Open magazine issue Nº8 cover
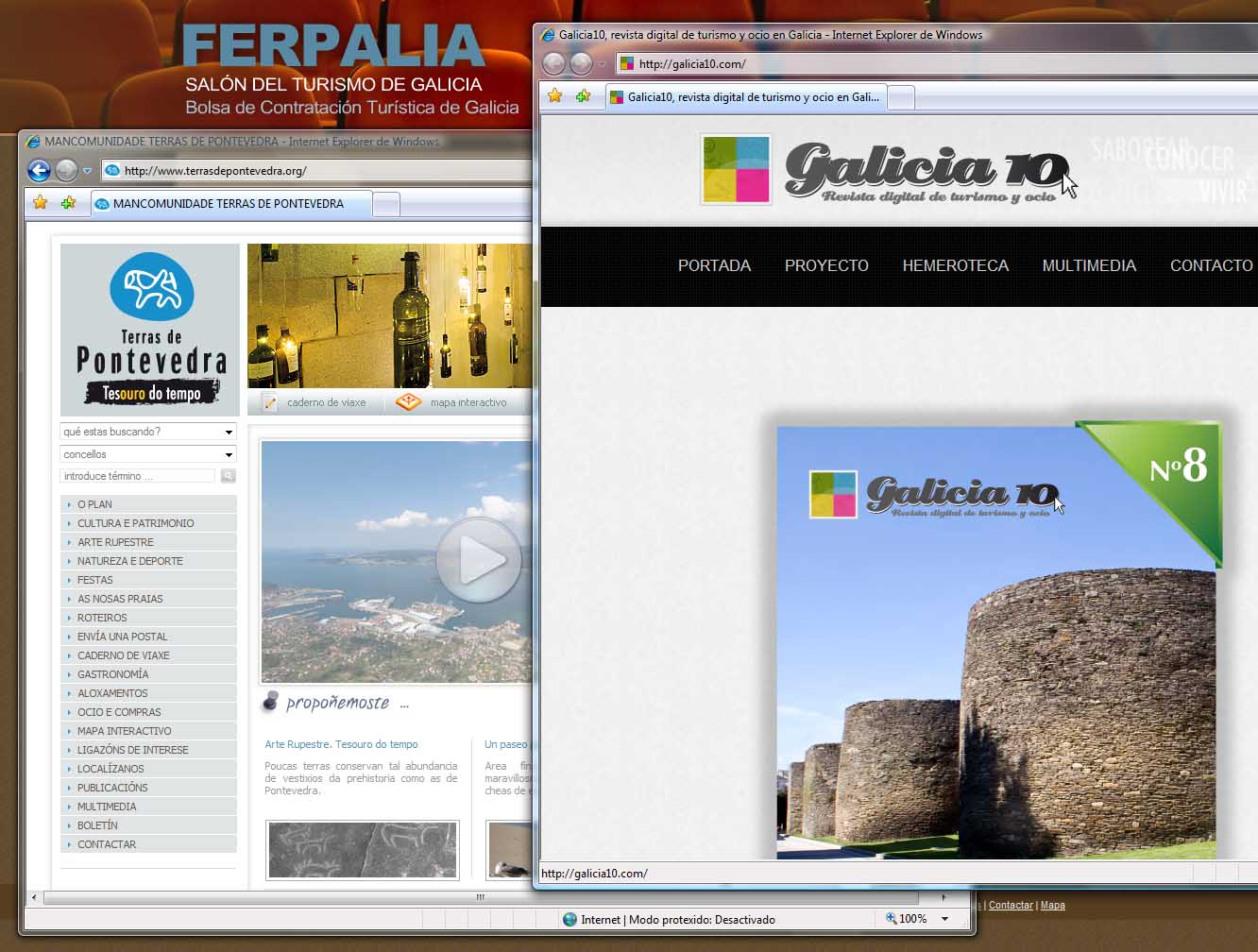 point(999,640)
